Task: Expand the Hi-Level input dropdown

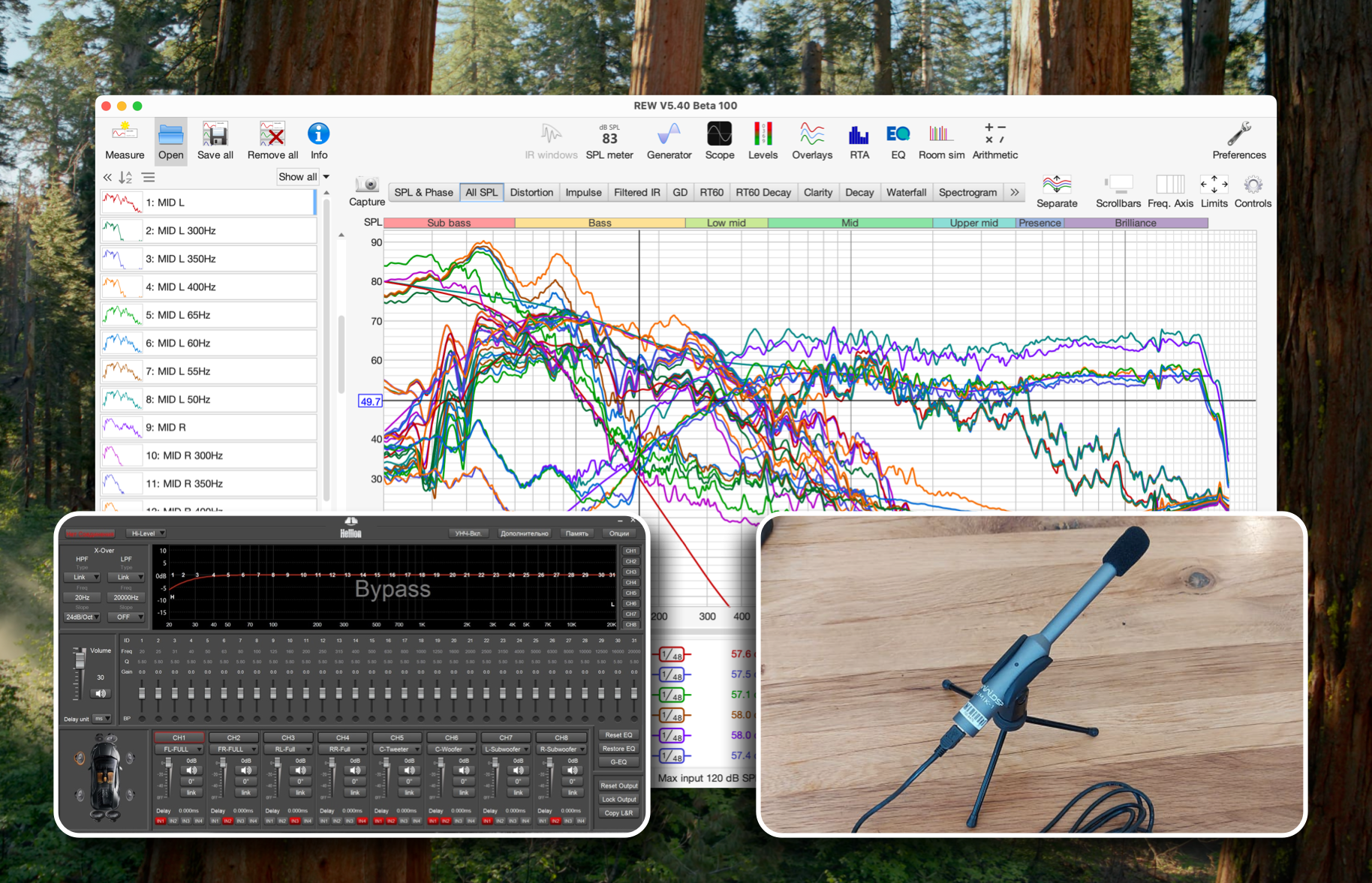Action: 146,533
